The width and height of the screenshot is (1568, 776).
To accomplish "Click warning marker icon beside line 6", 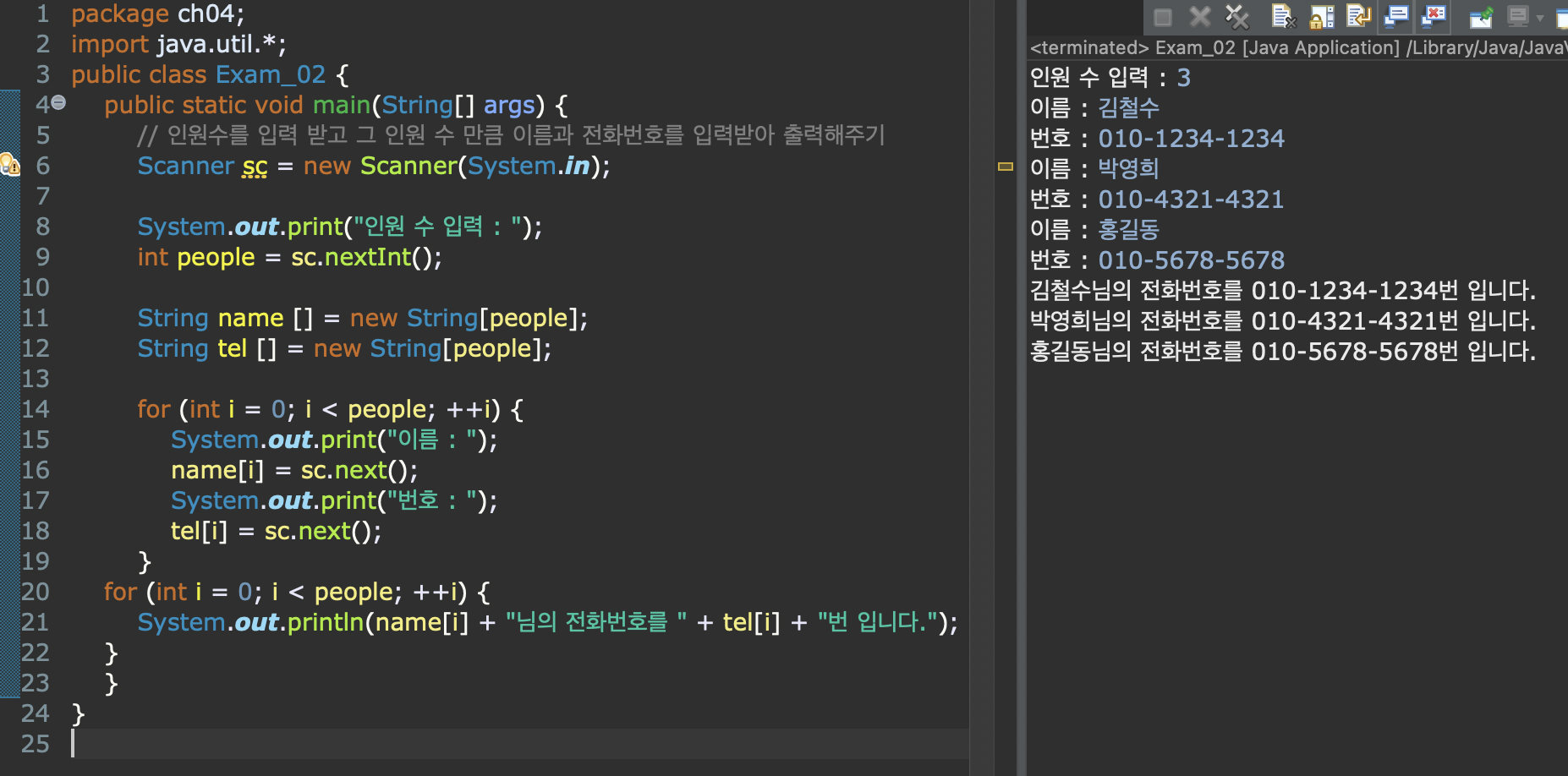I will (9, 164).
